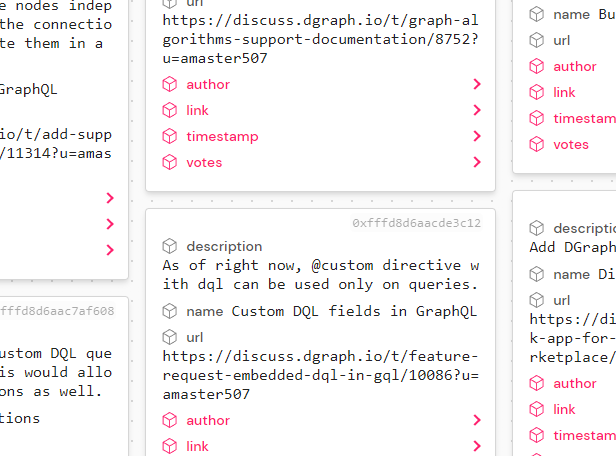The image size is (616, 456).
Task: Click cube icon beside 'name Bu' in top-right card
Action: [537, 14]
